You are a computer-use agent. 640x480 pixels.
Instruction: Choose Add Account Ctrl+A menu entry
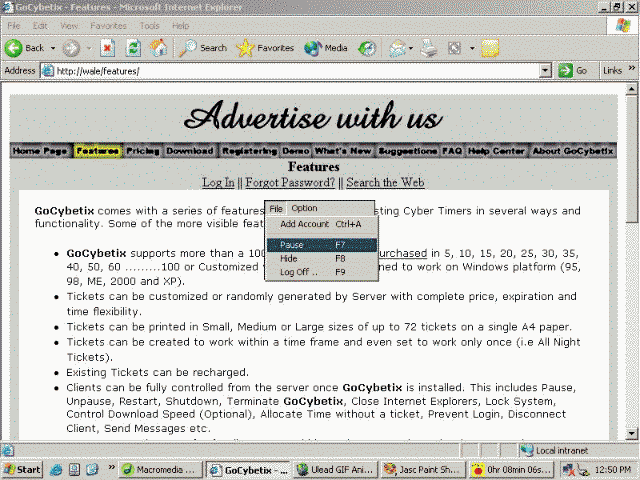pos(321,224)
